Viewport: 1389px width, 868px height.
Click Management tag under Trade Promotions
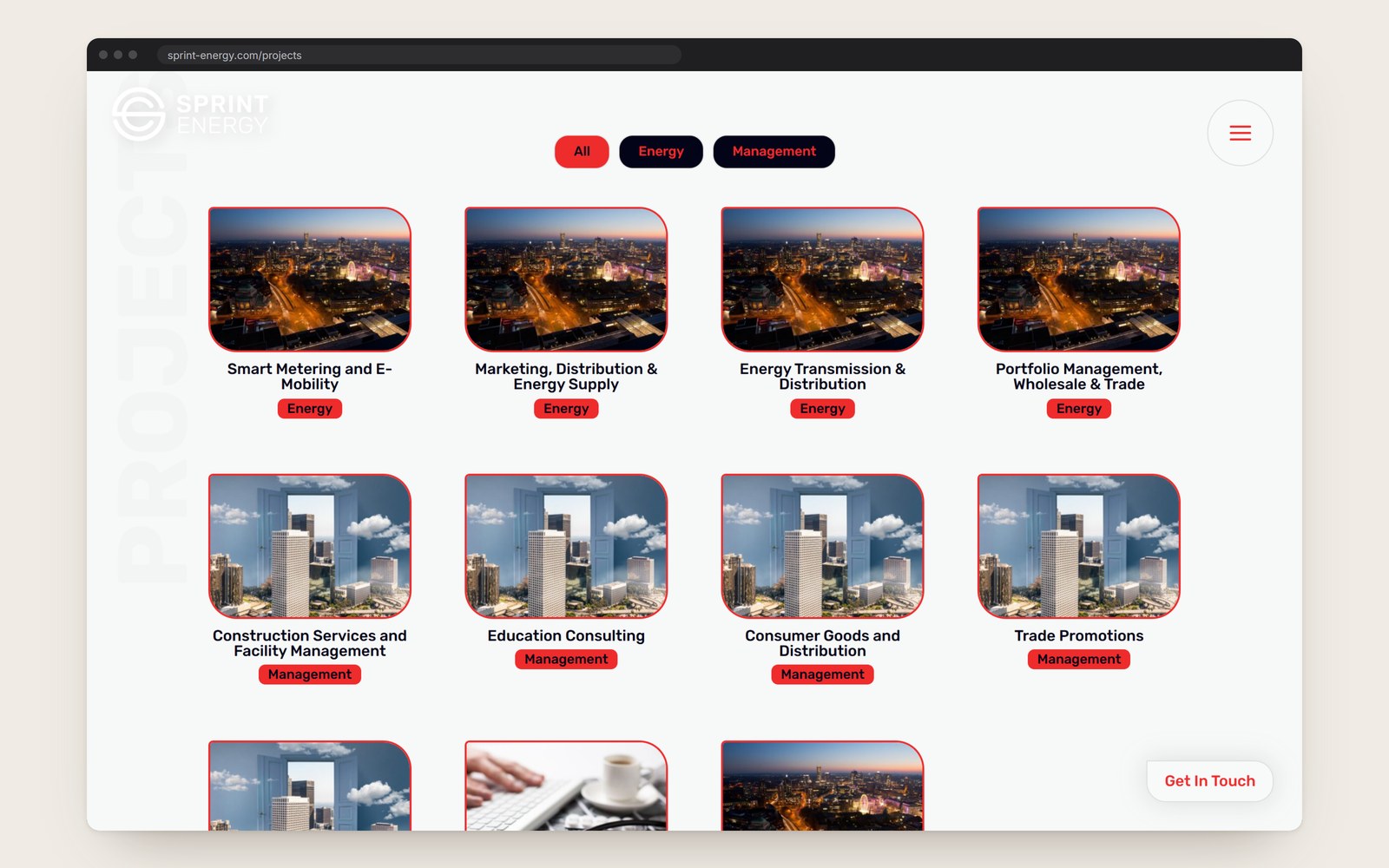[1079, 660]
